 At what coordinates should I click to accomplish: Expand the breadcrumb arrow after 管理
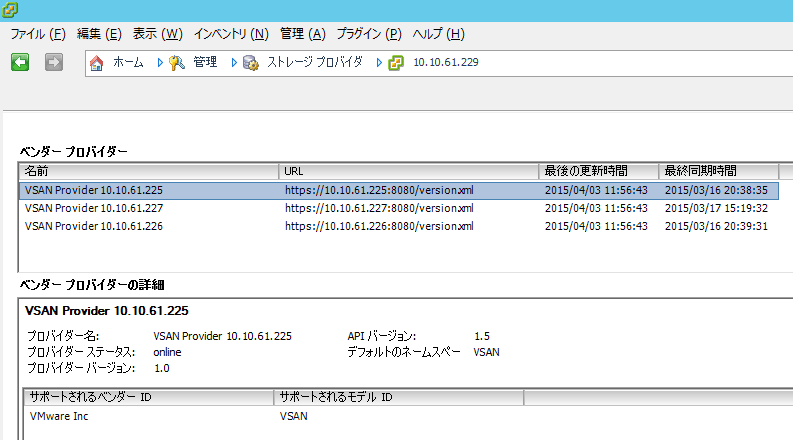[x=234, y=63]
